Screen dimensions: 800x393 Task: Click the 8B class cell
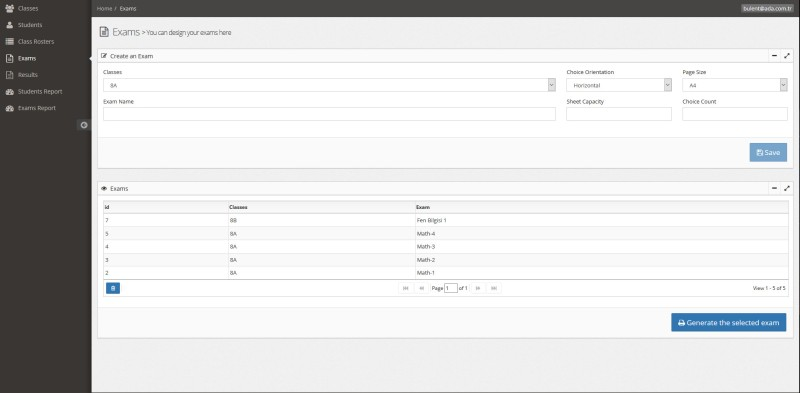(x=321, y=220)
